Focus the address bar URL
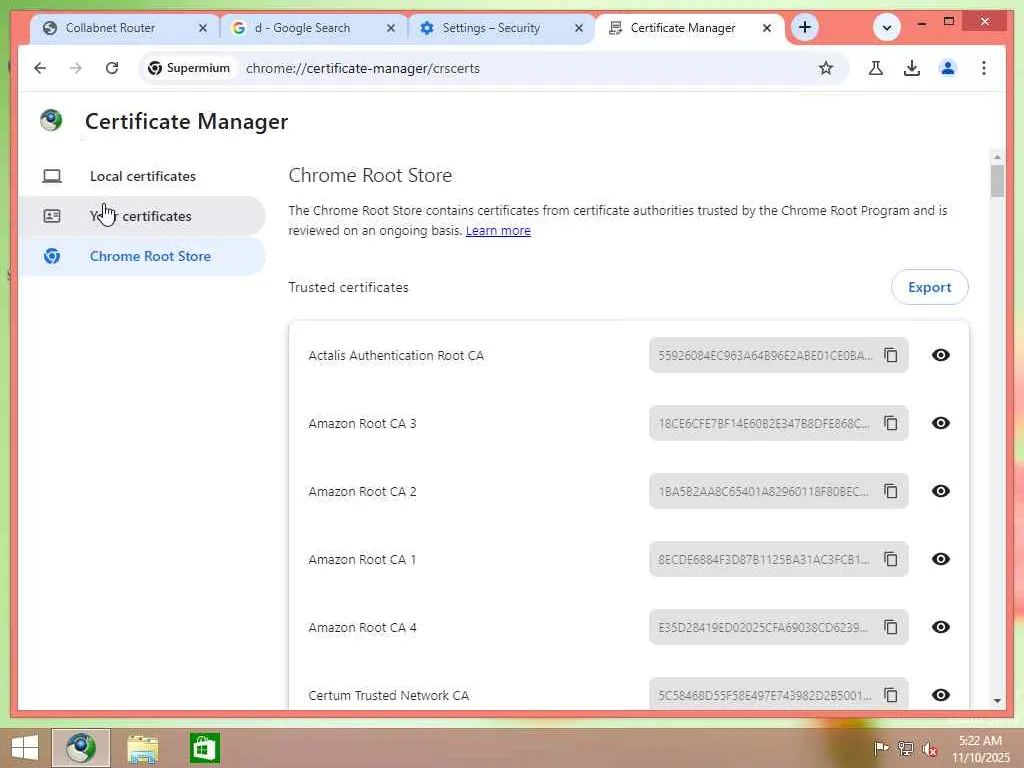This screenshot has height=768, width=1024. (x=362, y=69)
